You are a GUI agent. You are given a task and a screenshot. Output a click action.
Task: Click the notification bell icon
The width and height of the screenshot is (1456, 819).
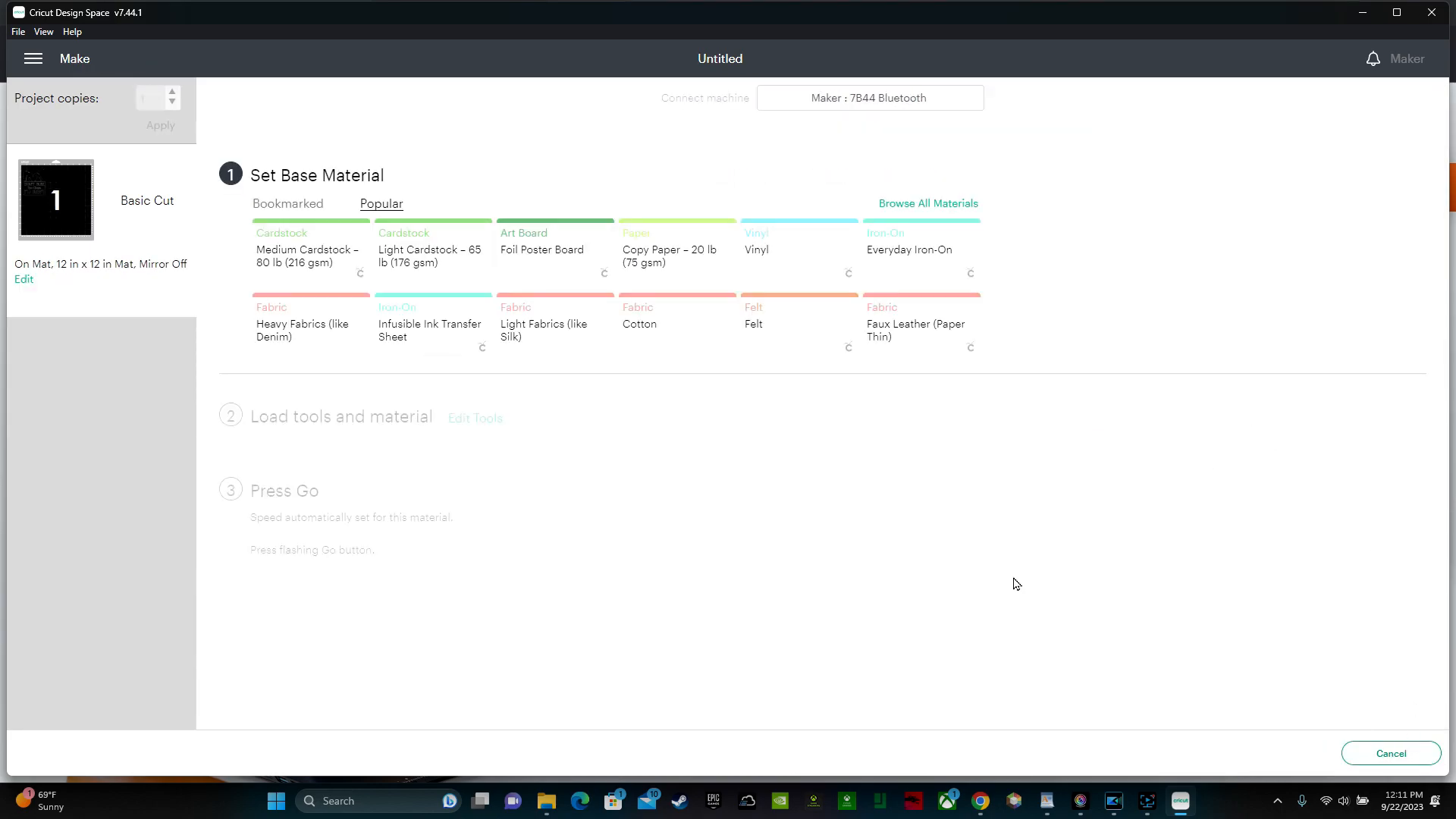(1373, 58)
